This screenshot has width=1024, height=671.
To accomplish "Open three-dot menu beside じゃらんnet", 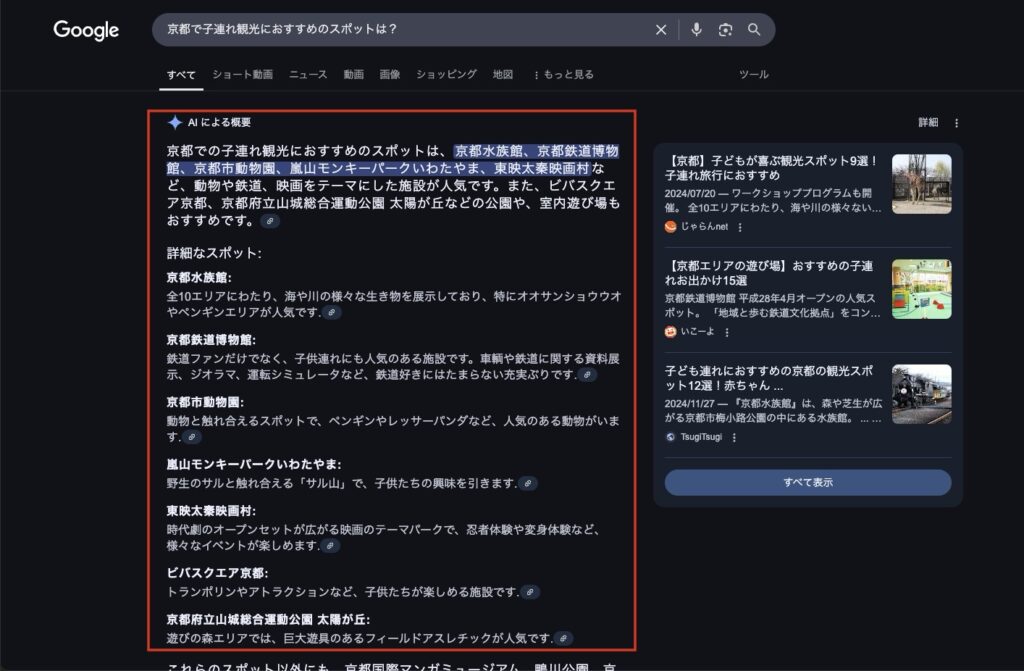I will pos(740,227).
